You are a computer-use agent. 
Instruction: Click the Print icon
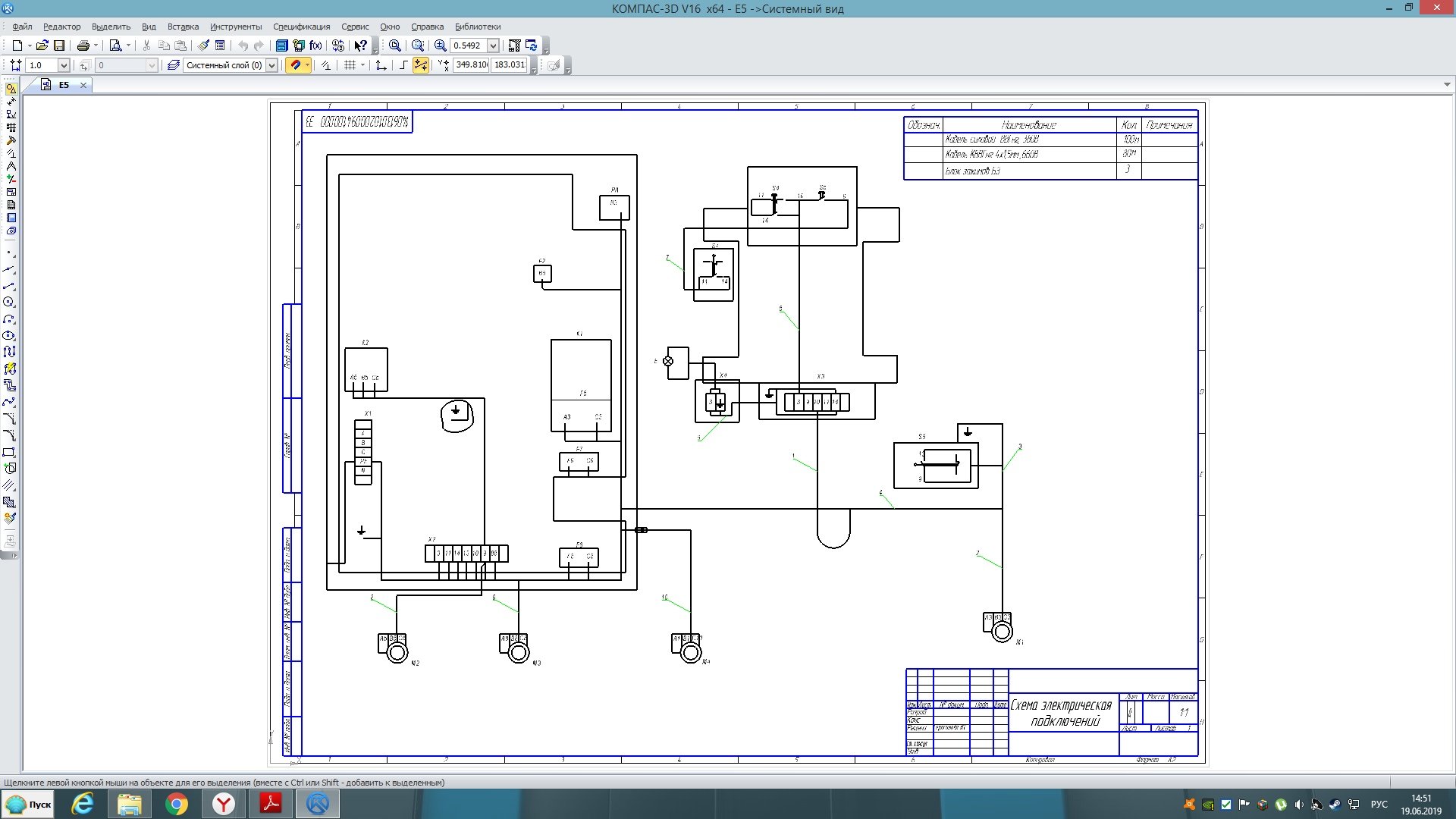click(83, 45)
